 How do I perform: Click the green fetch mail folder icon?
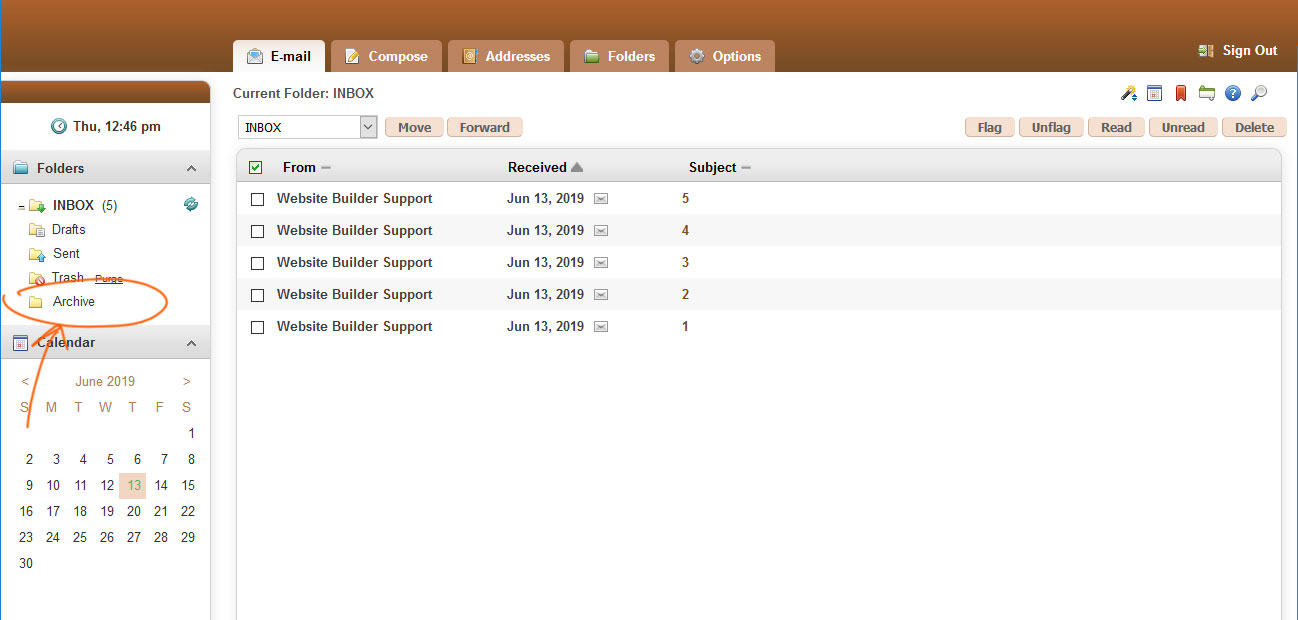(x=1206, y=93)
